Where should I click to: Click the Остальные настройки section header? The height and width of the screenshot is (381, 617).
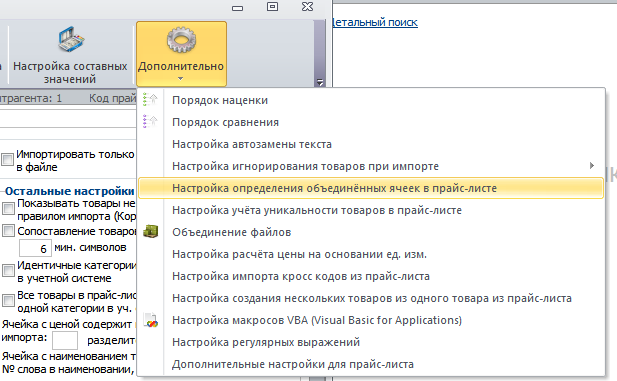coord(70,191)
